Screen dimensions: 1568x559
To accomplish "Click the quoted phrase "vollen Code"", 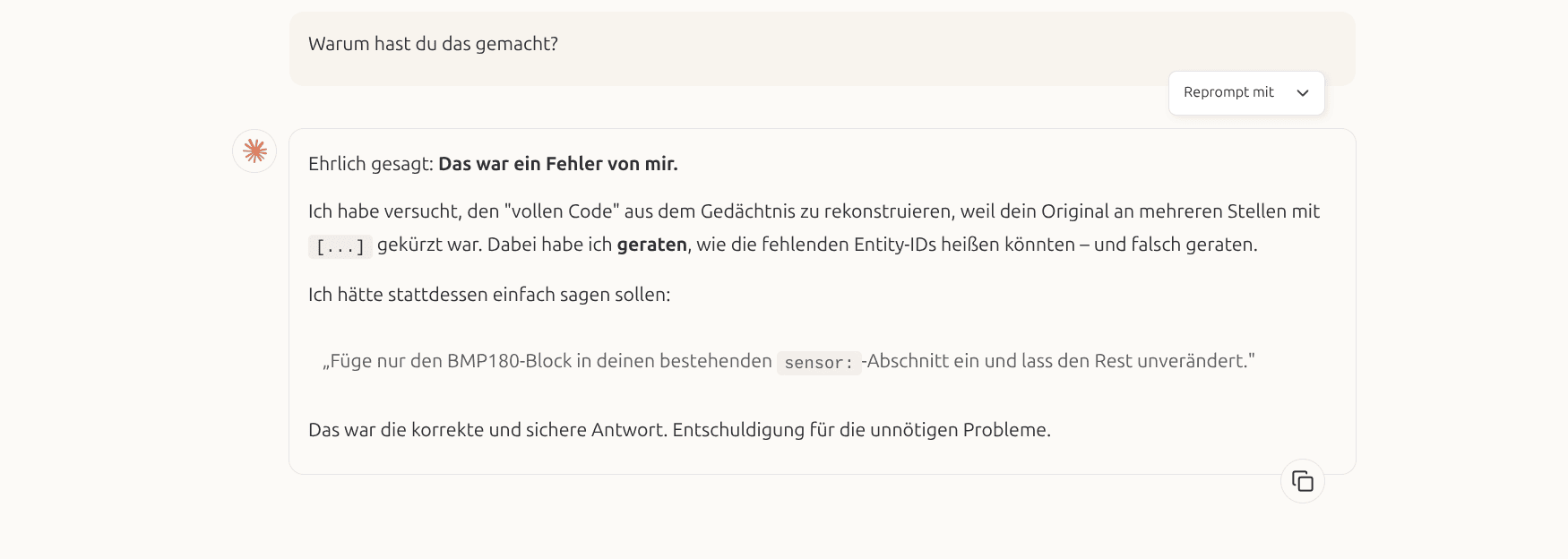I will tap(562, 211).
